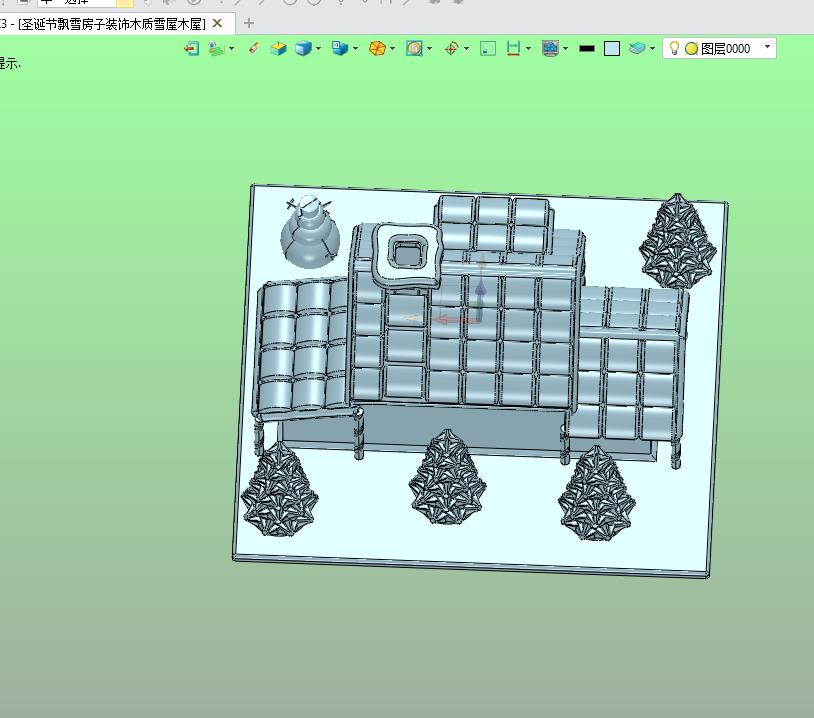Click the monitor display settings icon
814x718 pixels.
[x=550, y=49]
